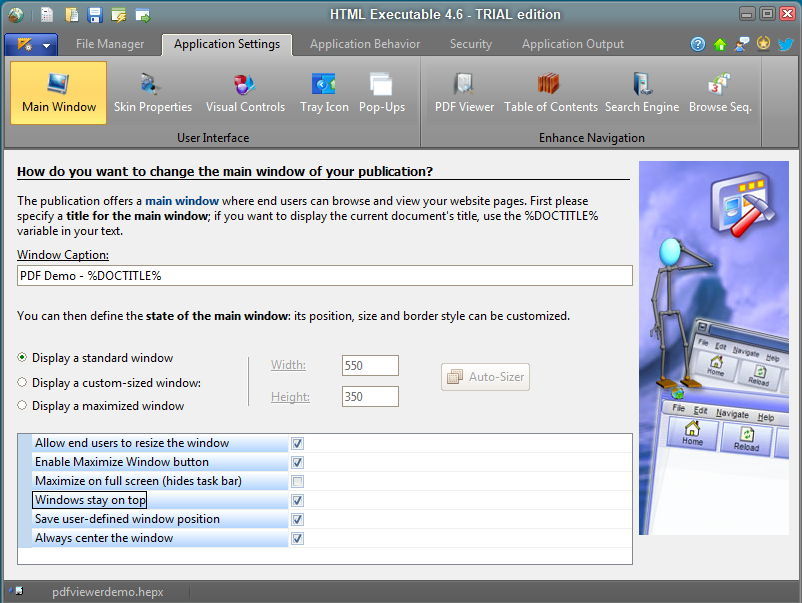Toggle Enable Maximize Window button checkbox
802x603 pixels.
297,462
